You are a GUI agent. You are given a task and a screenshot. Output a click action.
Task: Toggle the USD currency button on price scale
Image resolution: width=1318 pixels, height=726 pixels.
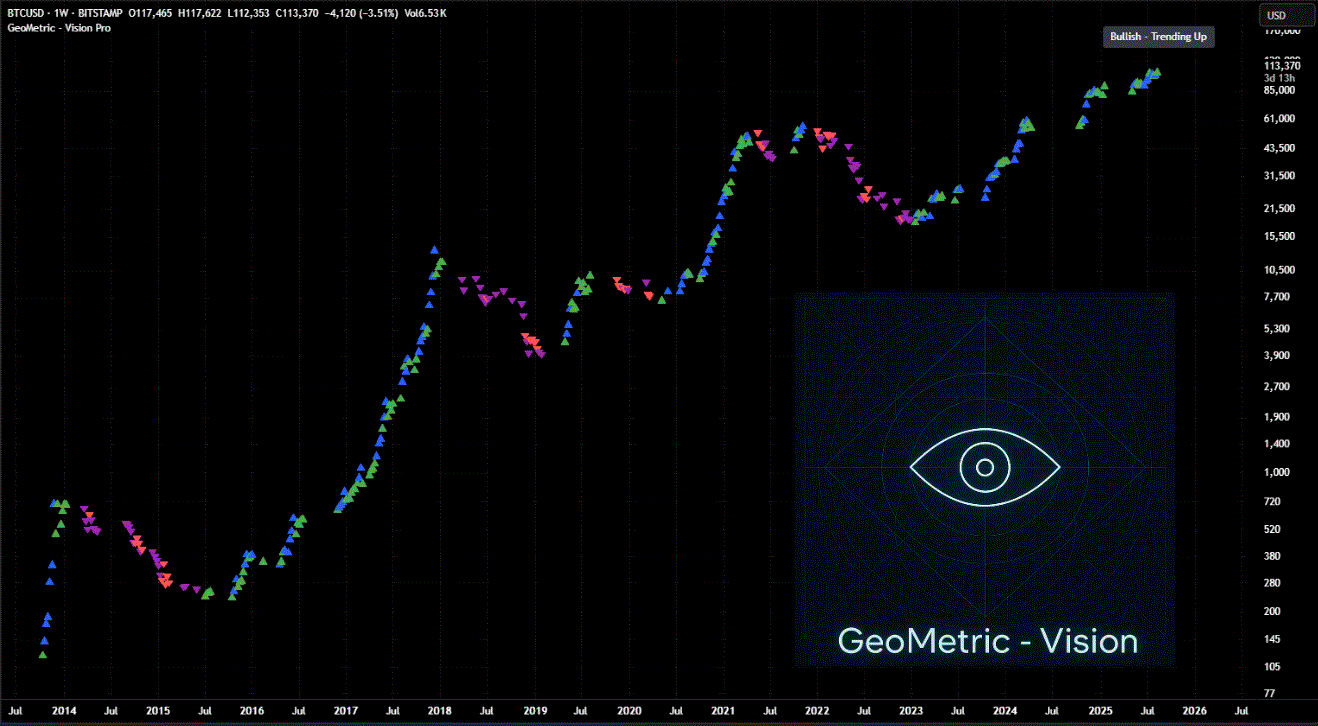pos(1287,15)
